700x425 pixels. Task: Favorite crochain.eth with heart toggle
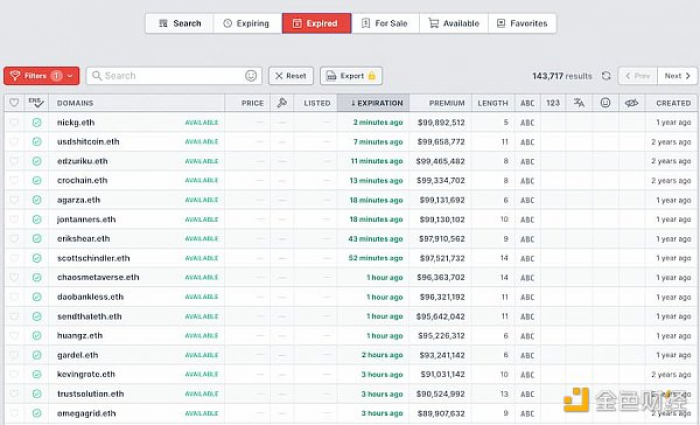14,180
